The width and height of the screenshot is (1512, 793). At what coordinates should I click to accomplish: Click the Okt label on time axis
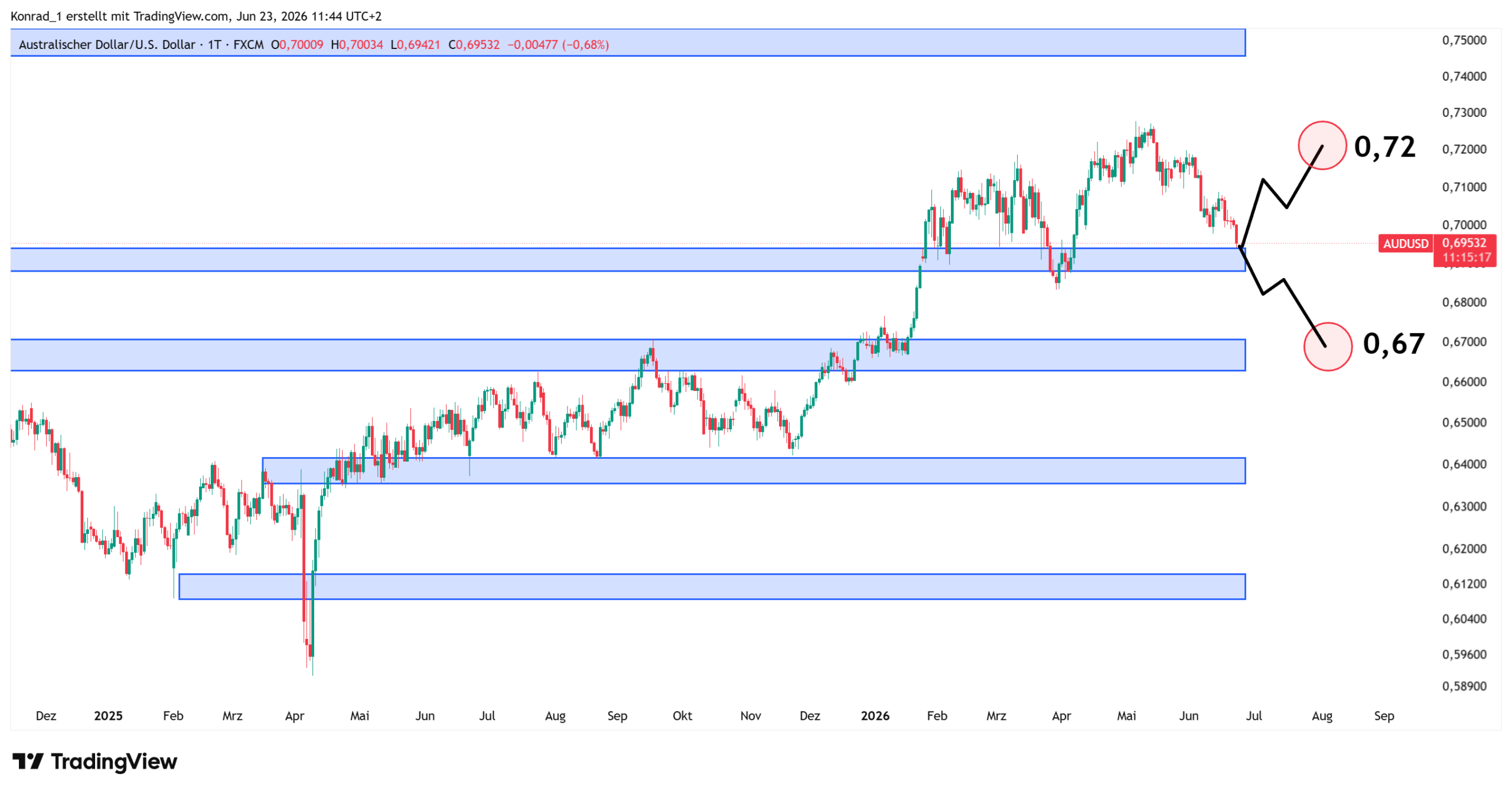coord(682,716)
